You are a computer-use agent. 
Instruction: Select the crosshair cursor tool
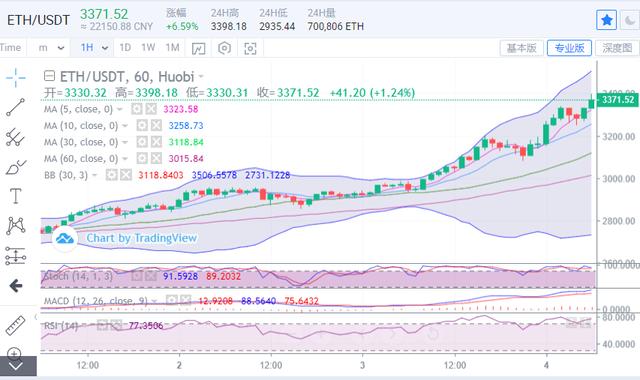16,78
